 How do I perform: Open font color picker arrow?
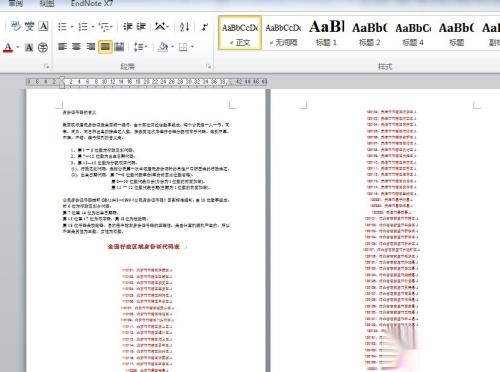click(18, 47)
